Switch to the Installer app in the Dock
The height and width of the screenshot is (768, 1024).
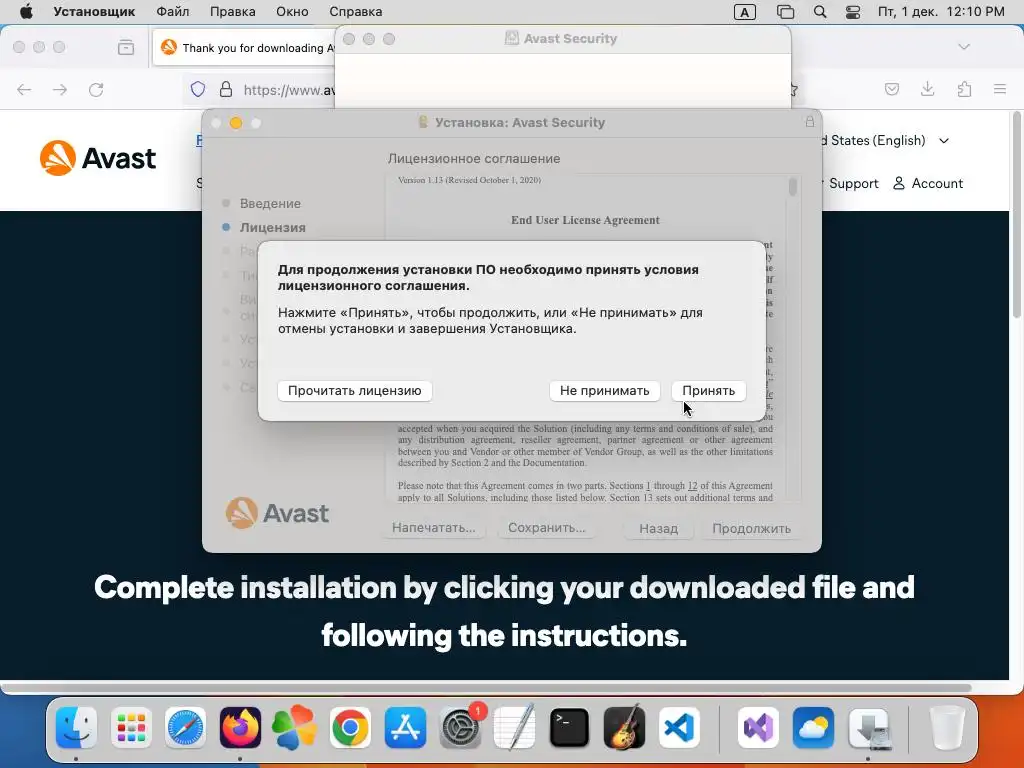[x=869, y=728]
